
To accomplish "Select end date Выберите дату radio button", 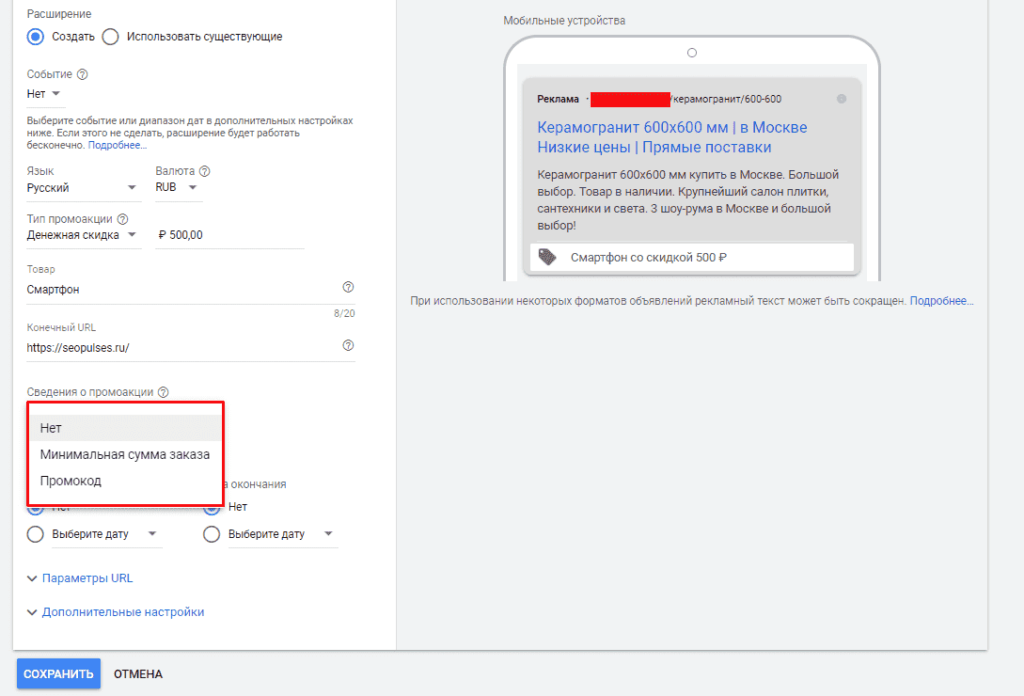I will (x=212, y=535).
